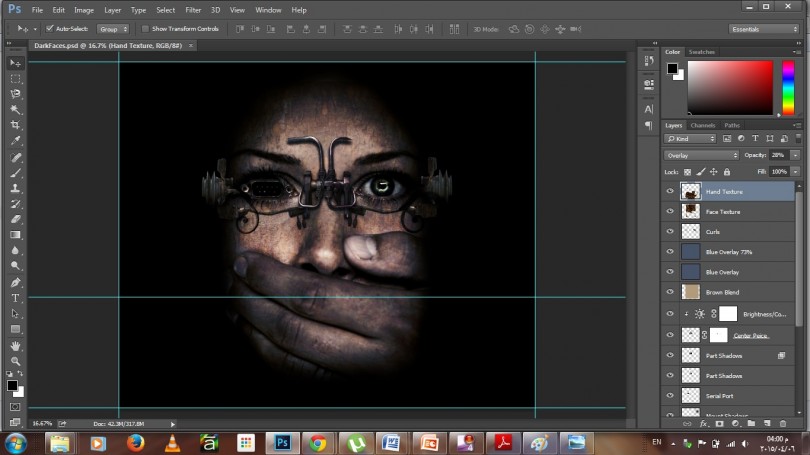This screenshot has width=810, height=455.
Task: Switch to the Channels tab
Action: 703,125
